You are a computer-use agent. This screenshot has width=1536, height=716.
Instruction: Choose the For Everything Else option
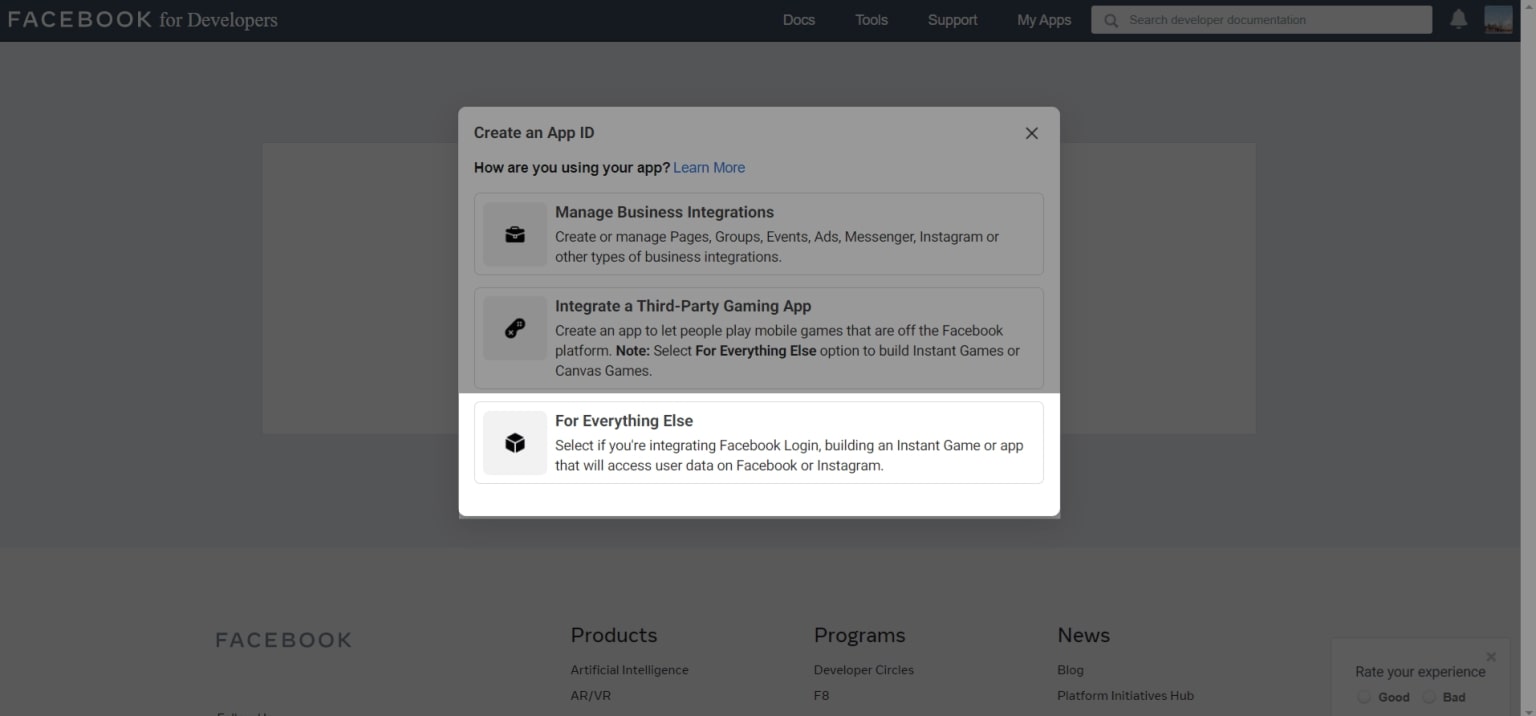[x=759, y=443]
